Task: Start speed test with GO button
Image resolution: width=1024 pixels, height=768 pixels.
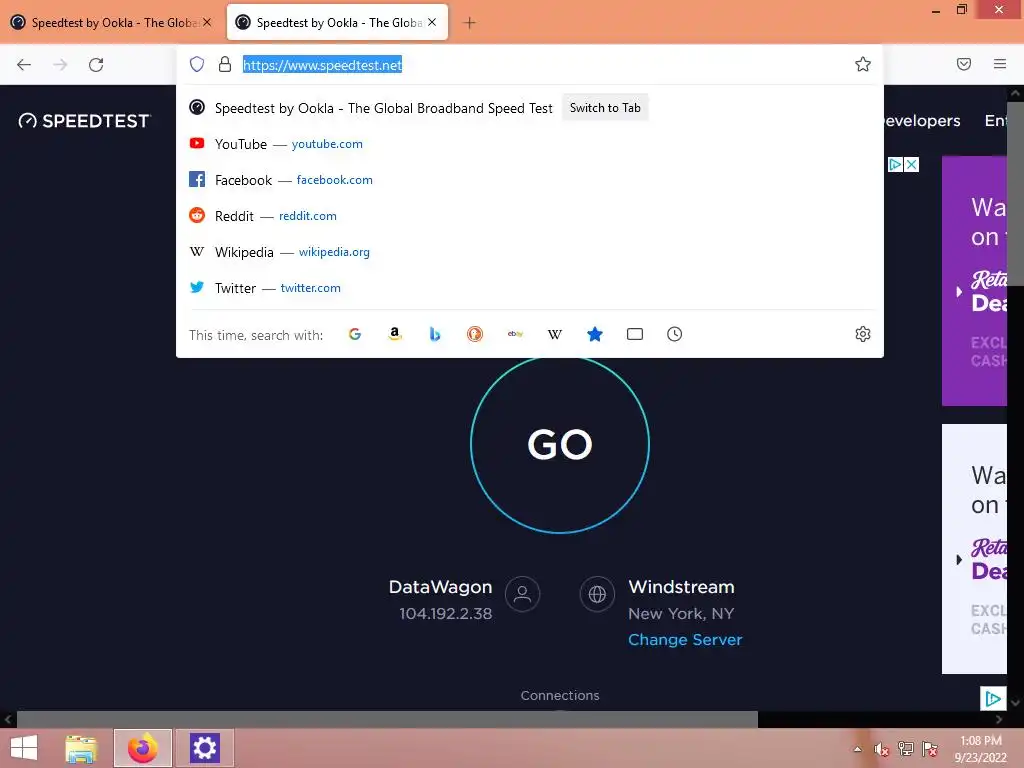Action: [x=560, y=445]
